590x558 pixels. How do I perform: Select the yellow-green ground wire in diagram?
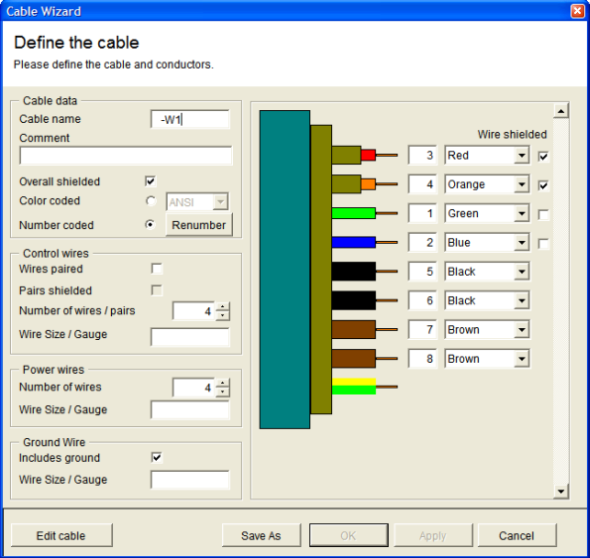pyautogui.click(x=354, y=386)
